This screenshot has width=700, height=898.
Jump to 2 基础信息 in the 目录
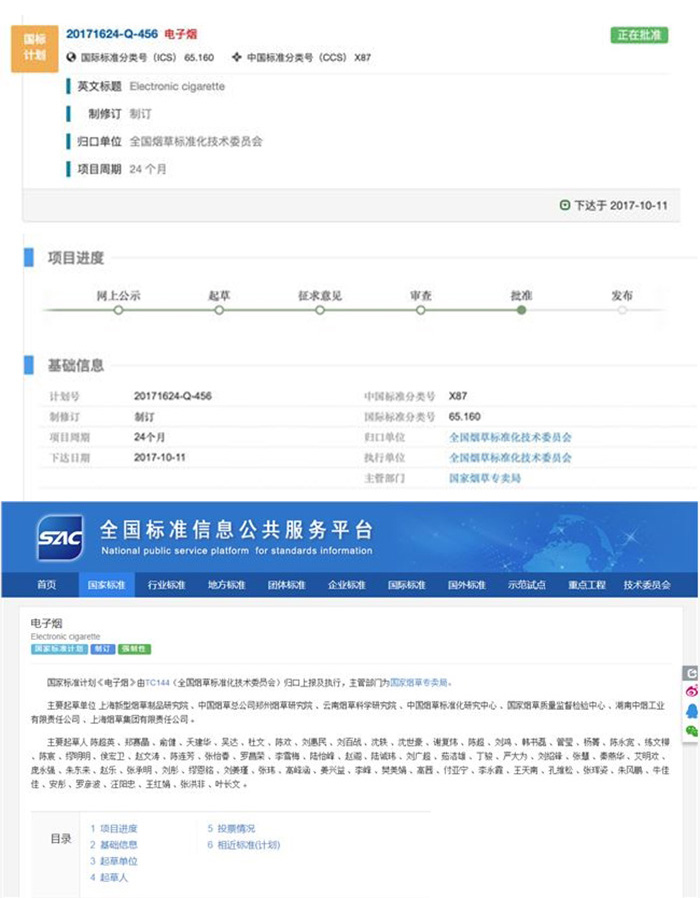tap(114, 845)
